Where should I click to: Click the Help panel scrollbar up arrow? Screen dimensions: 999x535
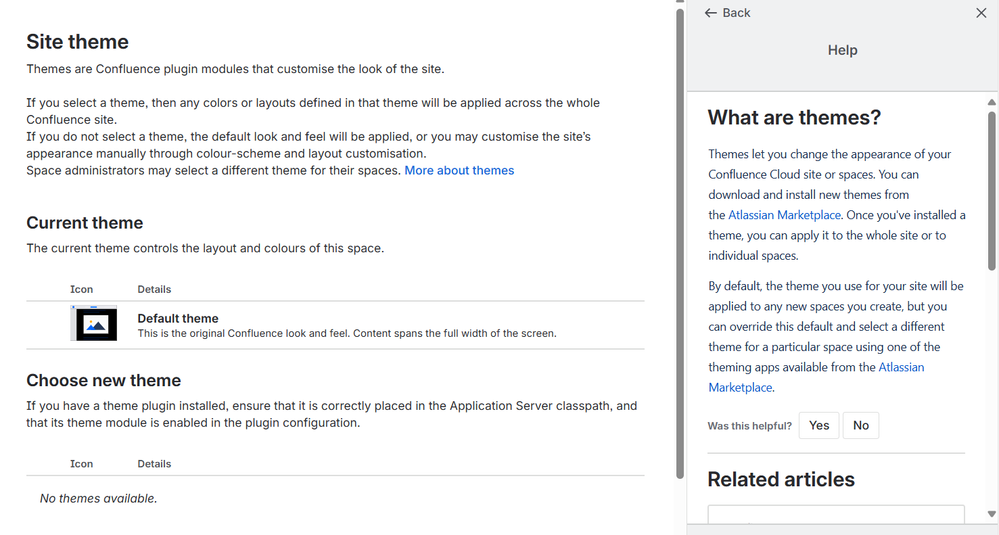pos(991,102)
